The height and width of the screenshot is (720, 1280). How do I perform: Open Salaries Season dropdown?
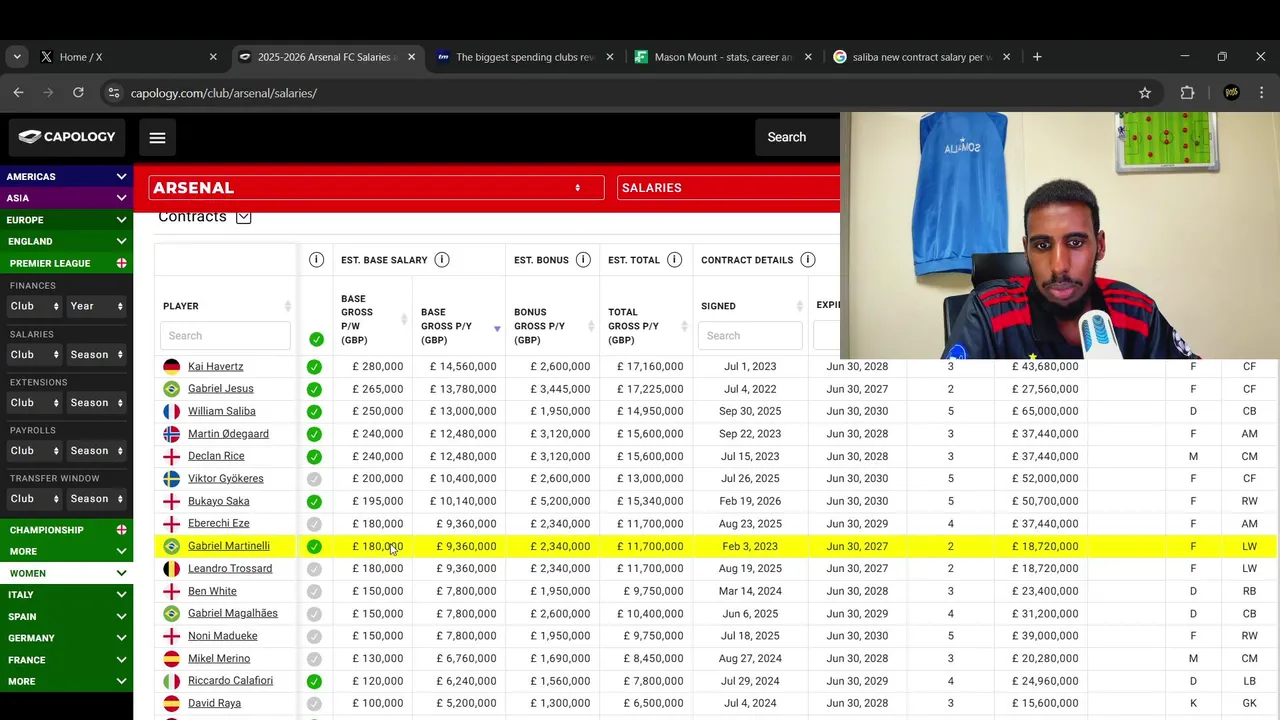pyautogui.click(x=96, y=354)
